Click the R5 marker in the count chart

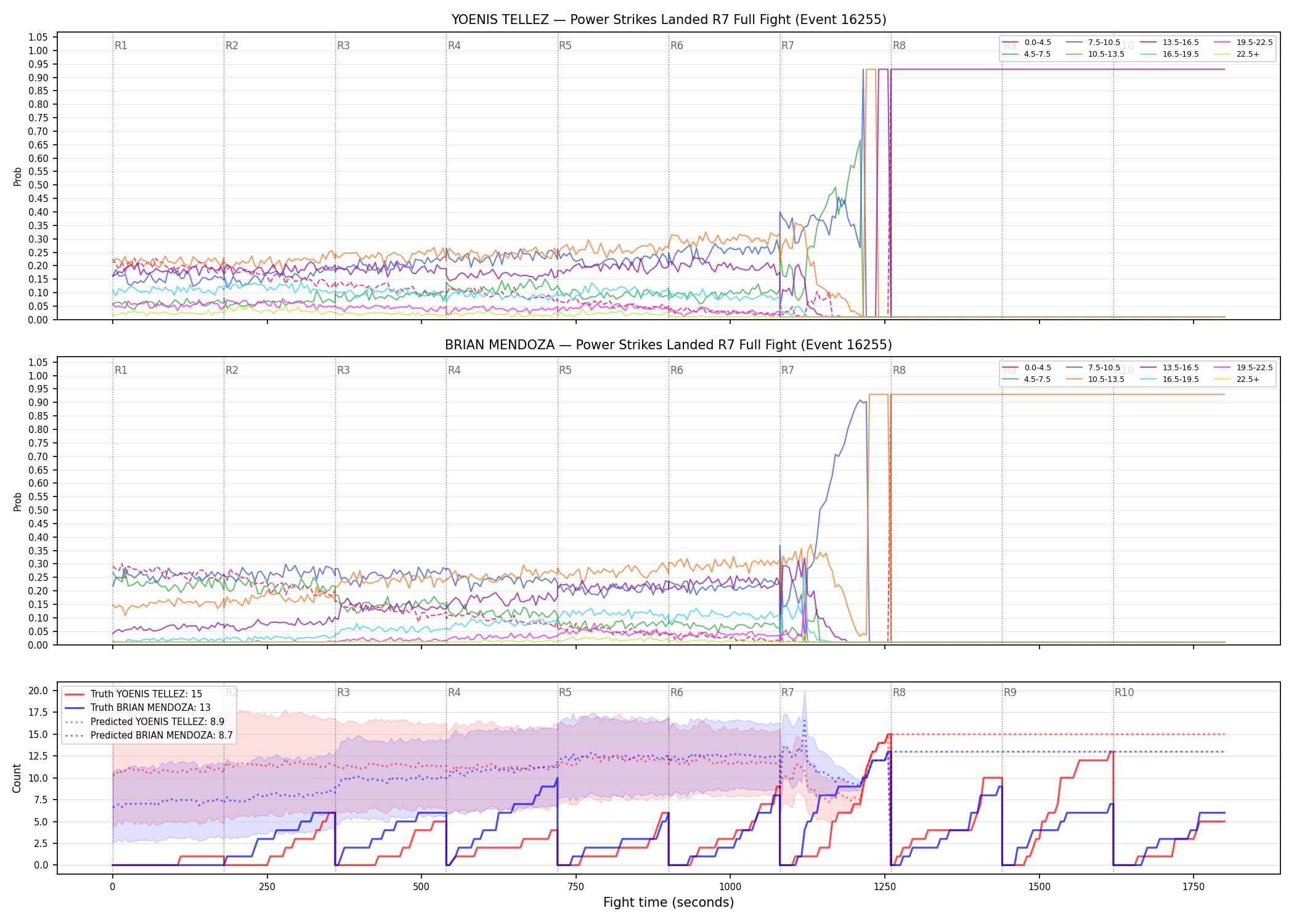point(565,692)
